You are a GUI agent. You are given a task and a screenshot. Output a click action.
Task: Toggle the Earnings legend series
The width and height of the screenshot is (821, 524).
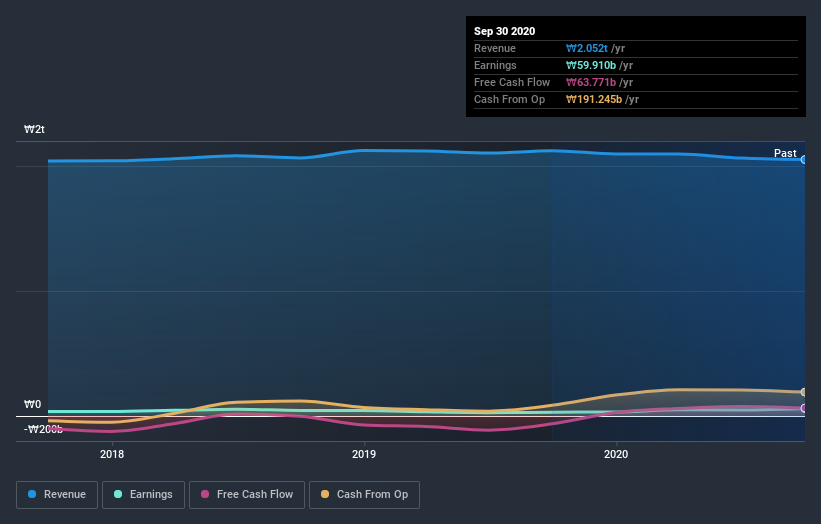click(143, 495)
